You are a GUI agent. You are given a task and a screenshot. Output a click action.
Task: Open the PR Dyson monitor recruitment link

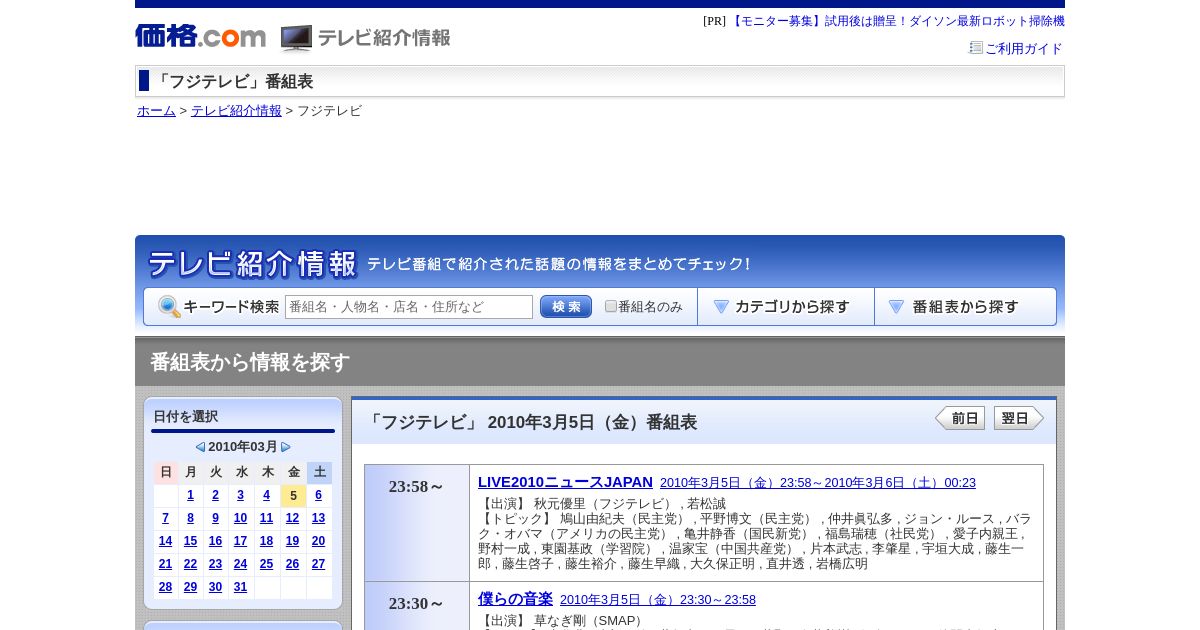pyautogui.click(x=896, y=21)
